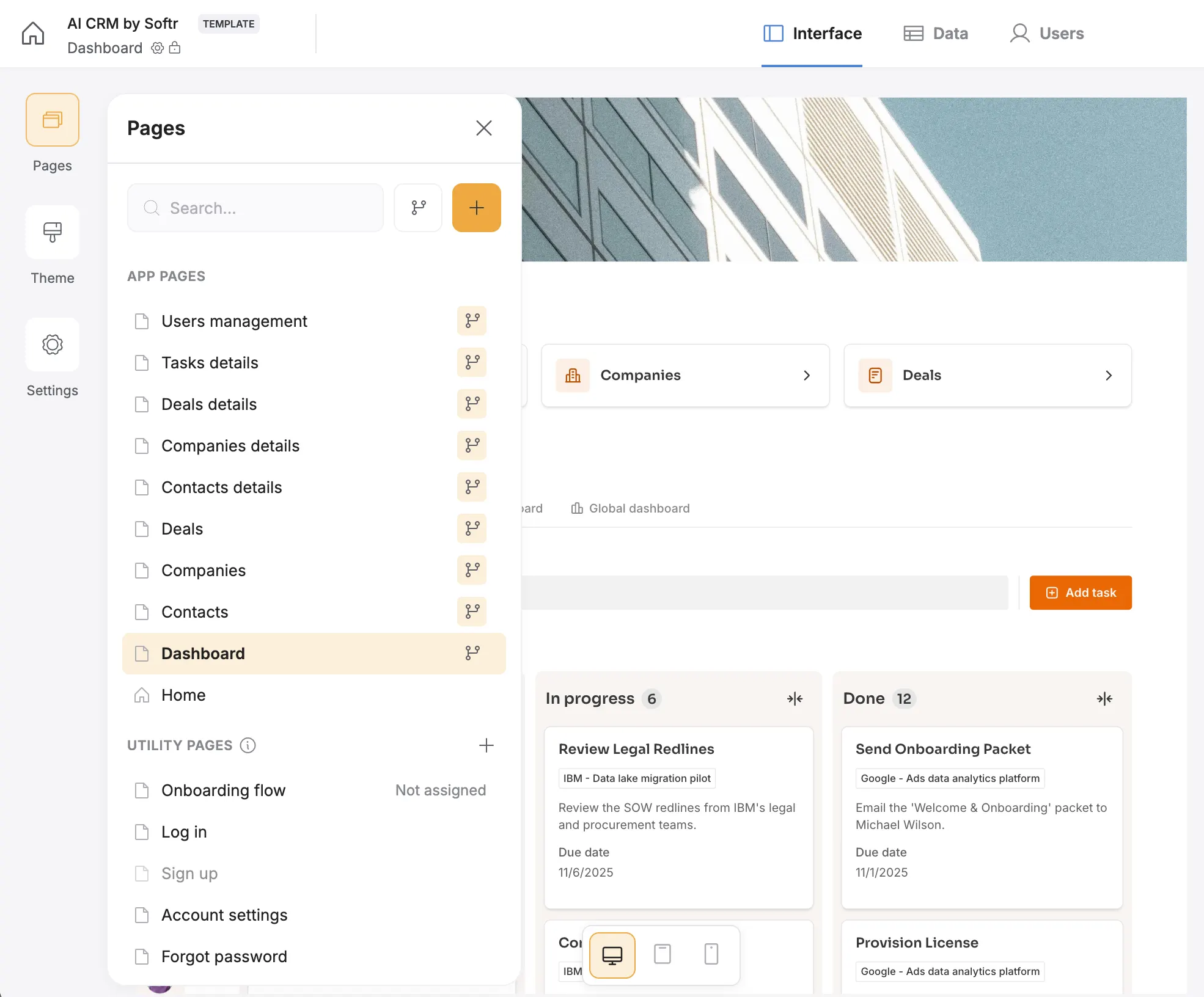1204x997 pixels.
Task: Expand the Deals card chevron
Action: (x=1109, y=375)
